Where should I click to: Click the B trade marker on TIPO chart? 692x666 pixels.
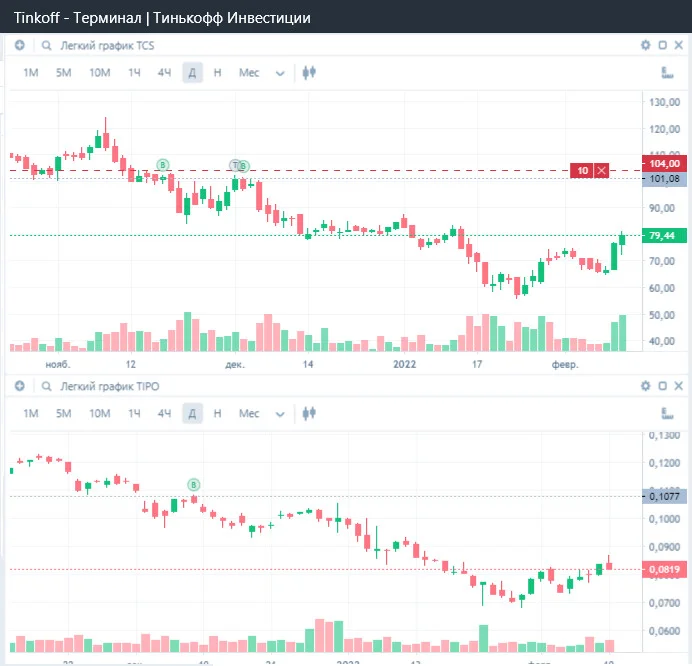[193, 485]
